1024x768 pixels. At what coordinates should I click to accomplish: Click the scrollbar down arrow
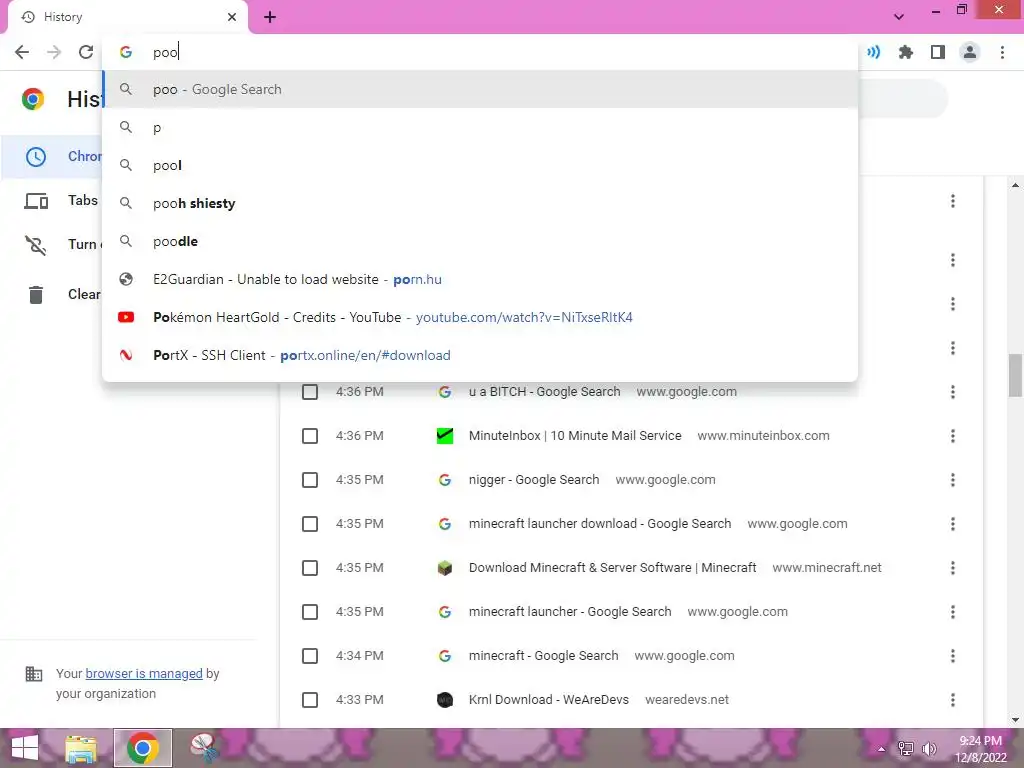[x=1015, y=720]
